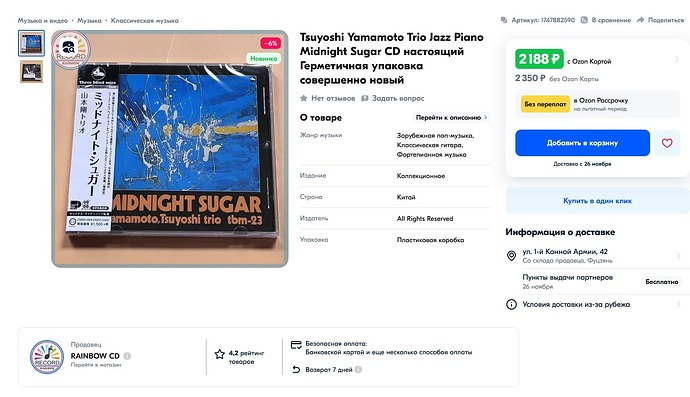The height and width of the screenshot is (397, 690).
Task: Add item with Добавить в корзину button
Action: 582,143
